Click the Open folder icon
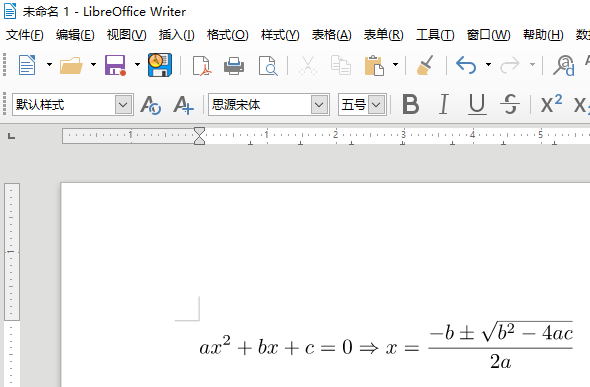This screenshot has width=590, height=387. (x=71, y=65)
